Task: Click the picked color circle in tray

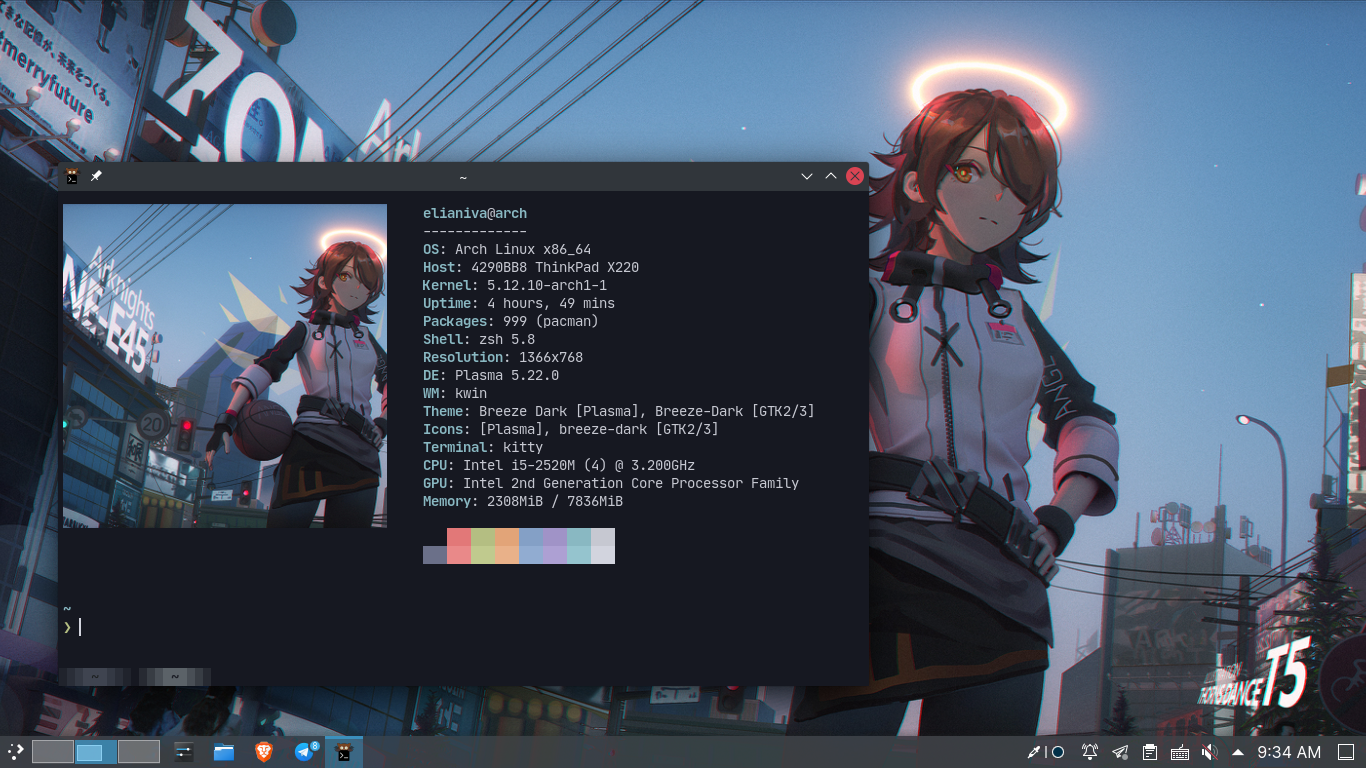Action: coord(1058,752)
